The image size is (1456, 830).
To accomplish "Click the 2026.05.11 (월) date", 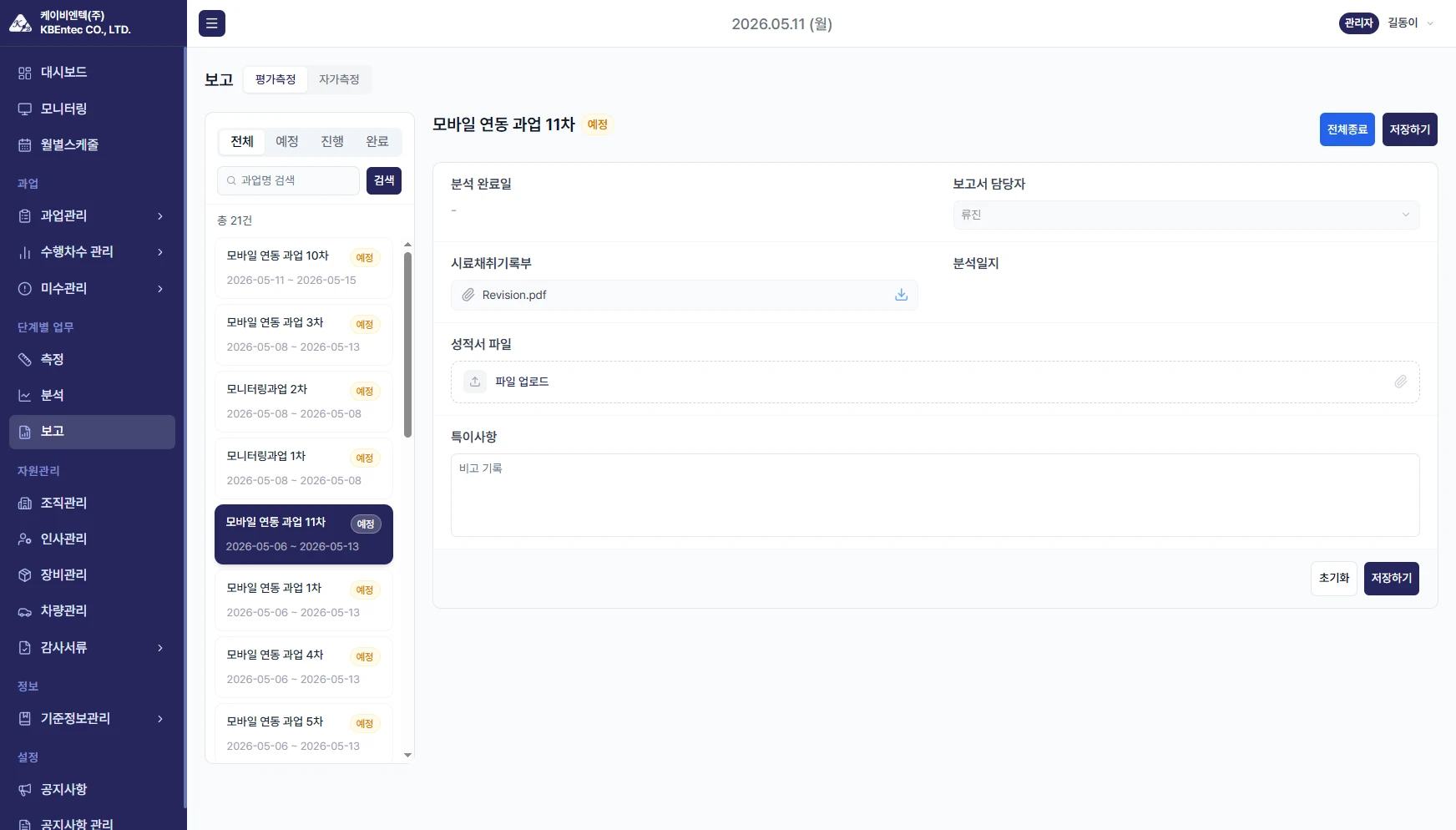I will tap(781, 24).
